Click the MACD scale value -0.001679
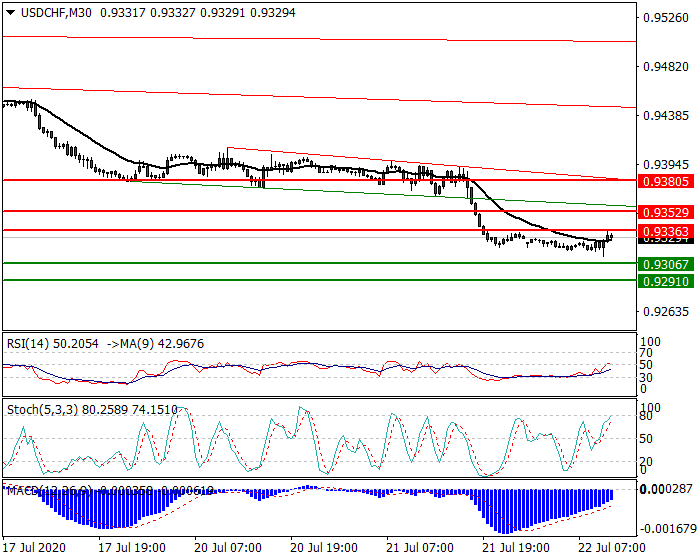700x560 pixels. coord(668,529)
